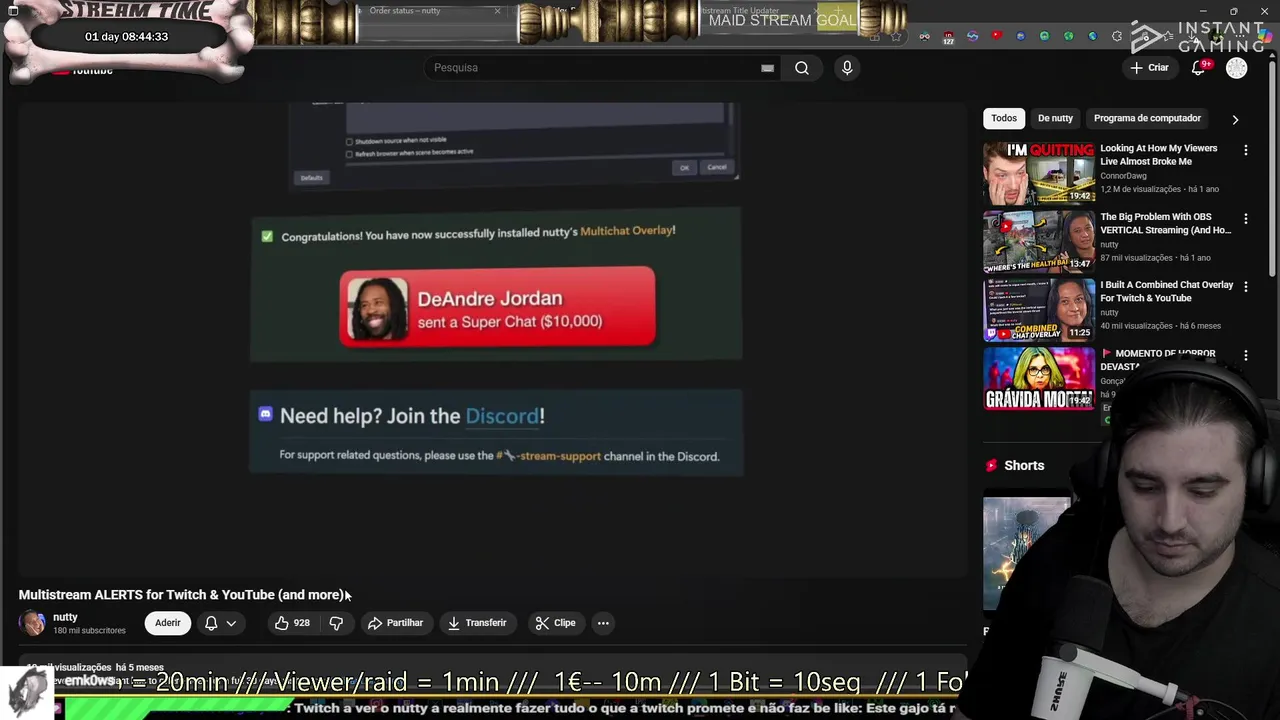Open Looking At How My Viewers video title

pyautogui.click(x=1159, y=155)
